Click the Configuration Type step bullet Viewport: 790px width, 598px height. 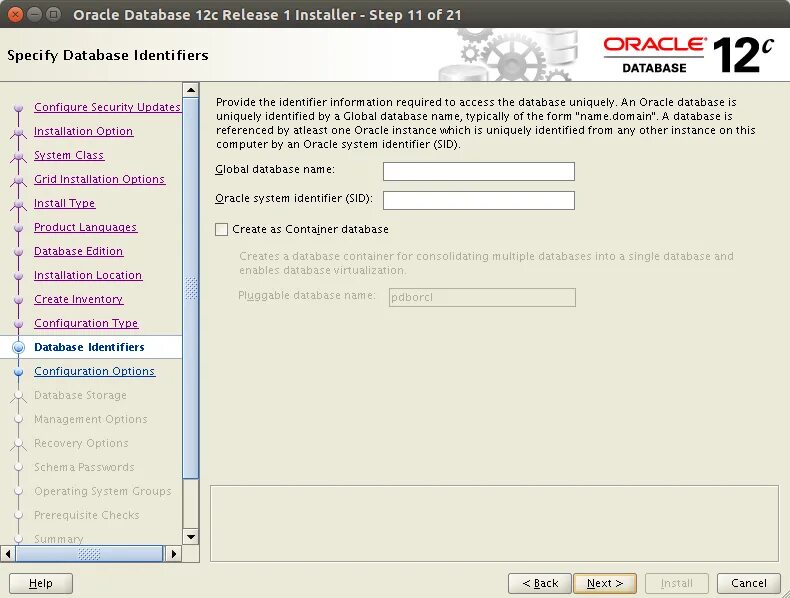click(19, 324)
